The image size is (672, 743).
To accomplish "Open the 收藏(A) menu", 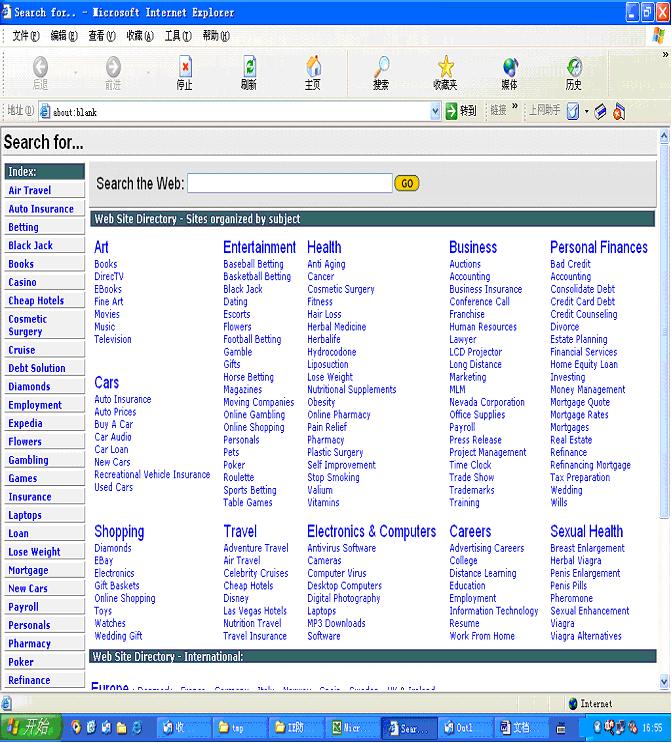I will 139,36.
